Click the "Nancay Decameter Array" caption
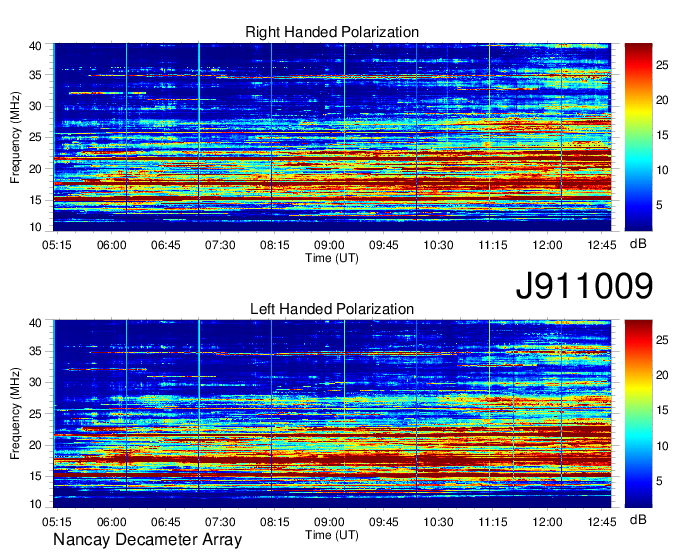Image resolution: width=680 pixels, height=552 pixels. click(147, 540)
